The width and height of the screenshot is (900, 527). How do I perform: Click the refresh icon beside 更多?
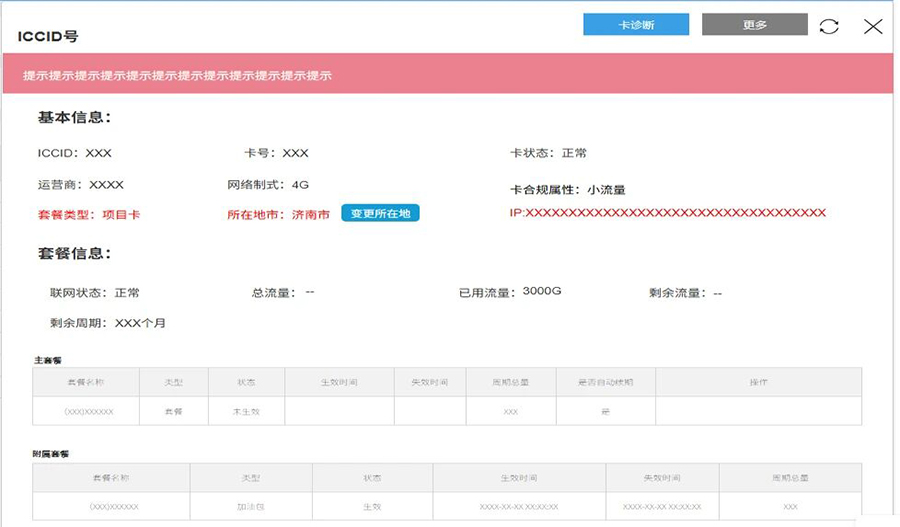[x=829, y=26]
